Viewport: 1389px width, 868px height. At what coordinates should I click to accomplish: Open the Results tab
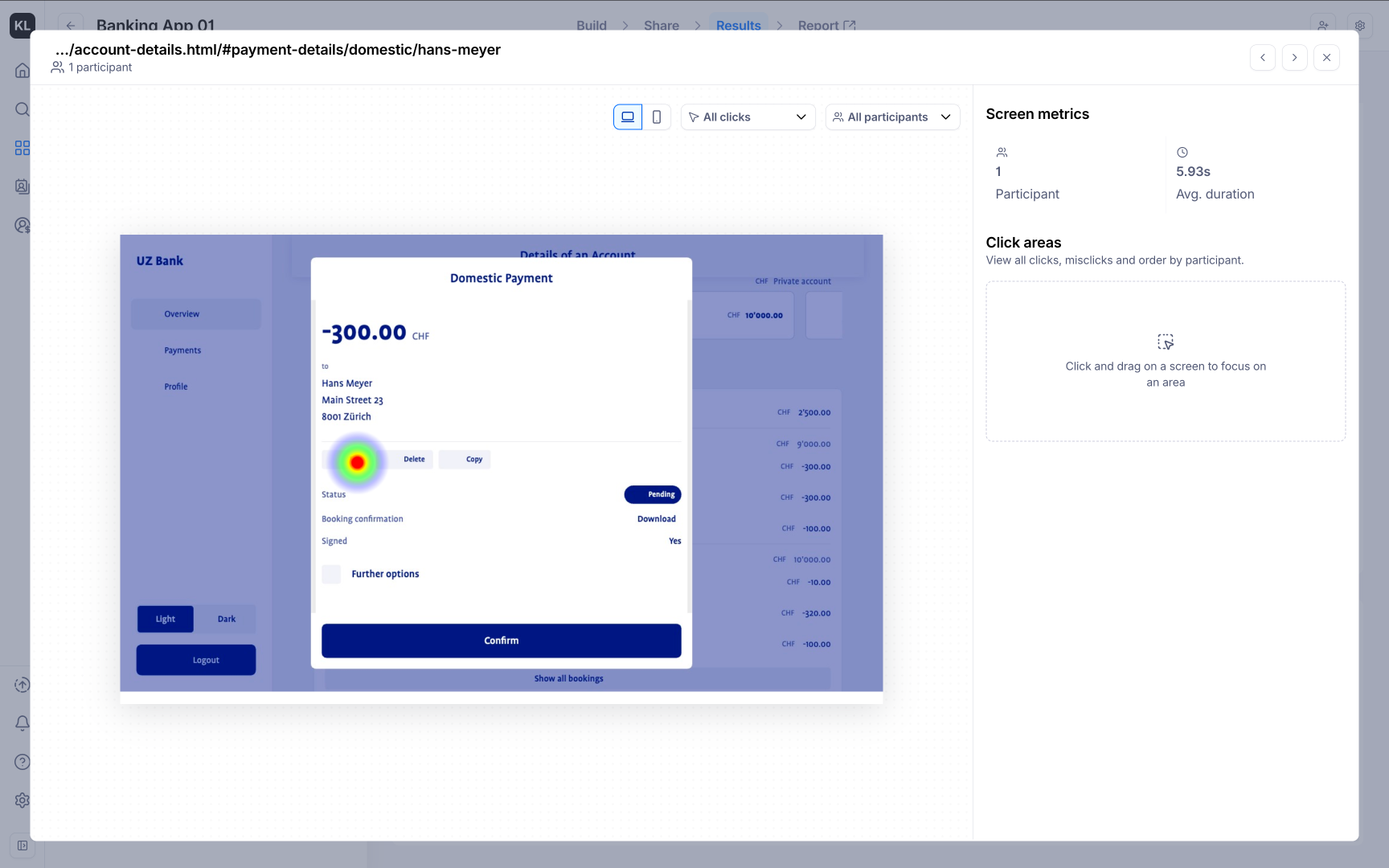739,26
